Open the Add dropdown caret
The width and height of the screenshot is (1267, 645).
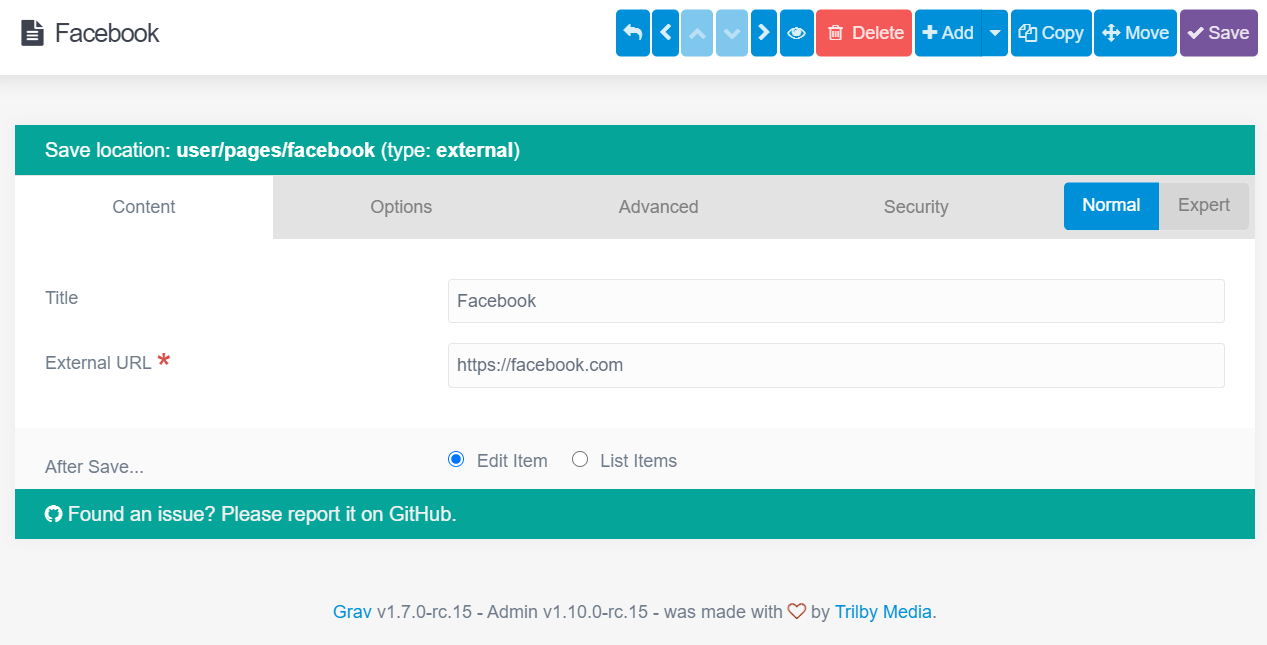[x=995, y=33]
